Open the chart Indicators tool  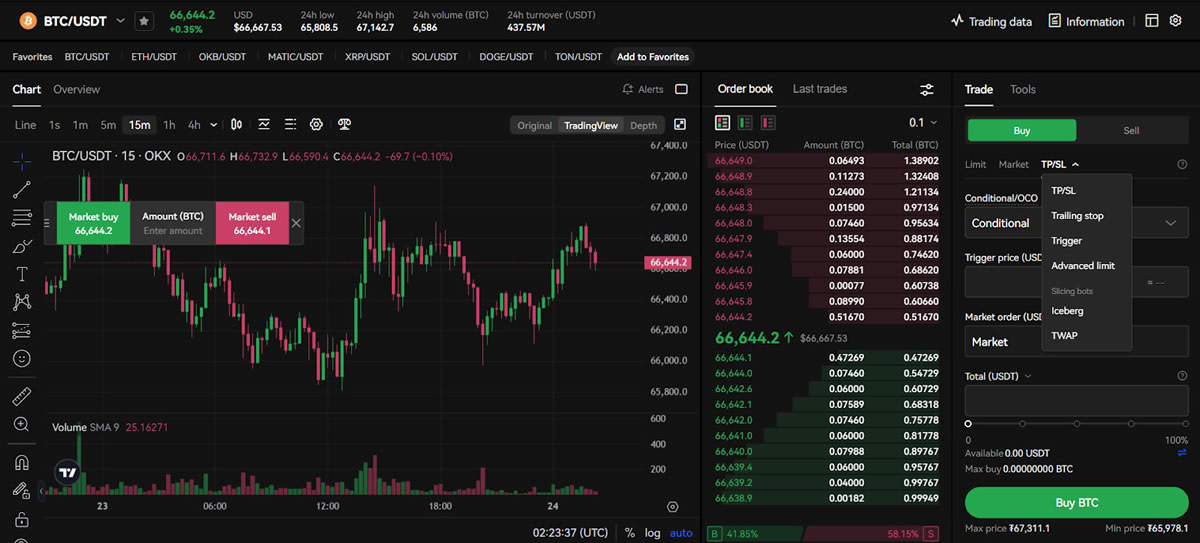tap(263, 125)
